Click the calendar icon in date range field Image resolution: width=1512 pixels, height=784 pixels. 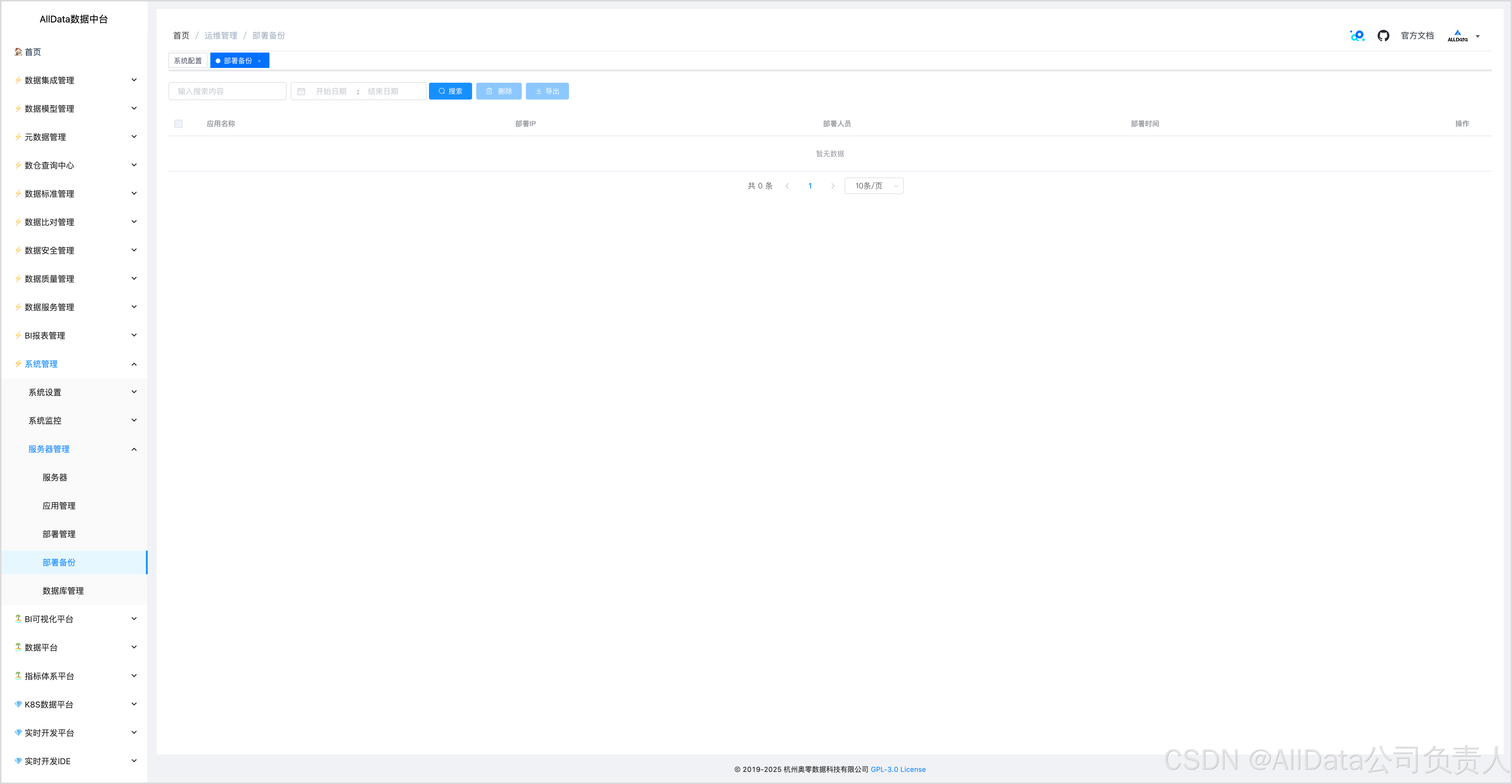point(301,92)
